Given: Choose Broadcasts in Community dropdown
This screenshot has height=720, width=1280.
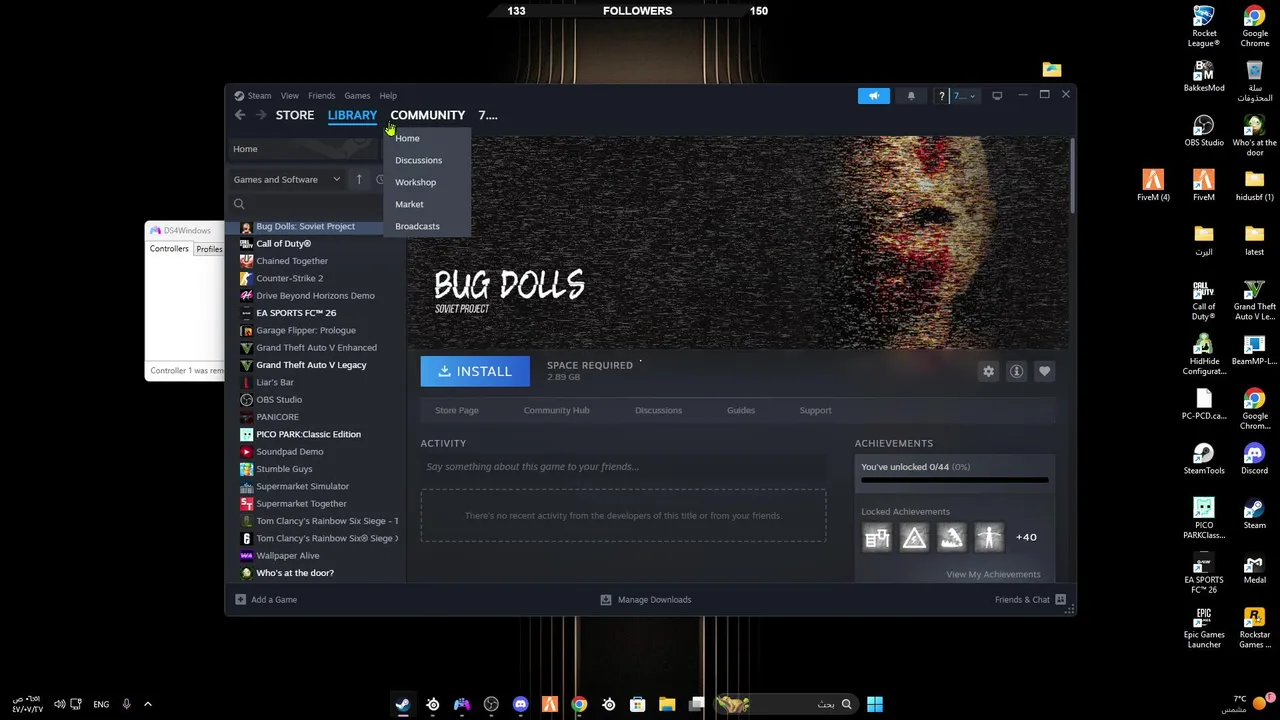Looking at the screenshot, I should point(417,226).
